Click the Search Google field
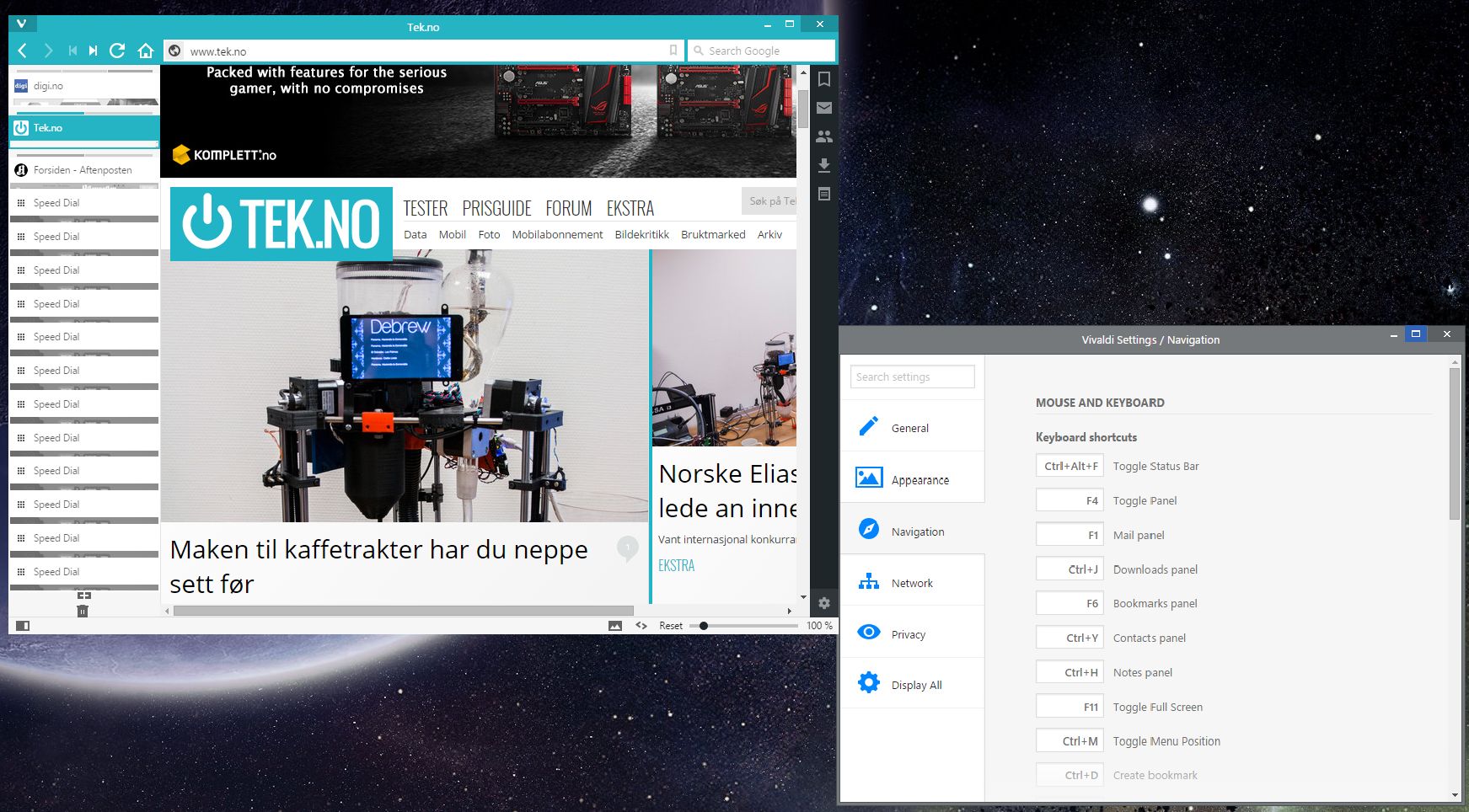Screen dimensions: 1469x812 762,51
